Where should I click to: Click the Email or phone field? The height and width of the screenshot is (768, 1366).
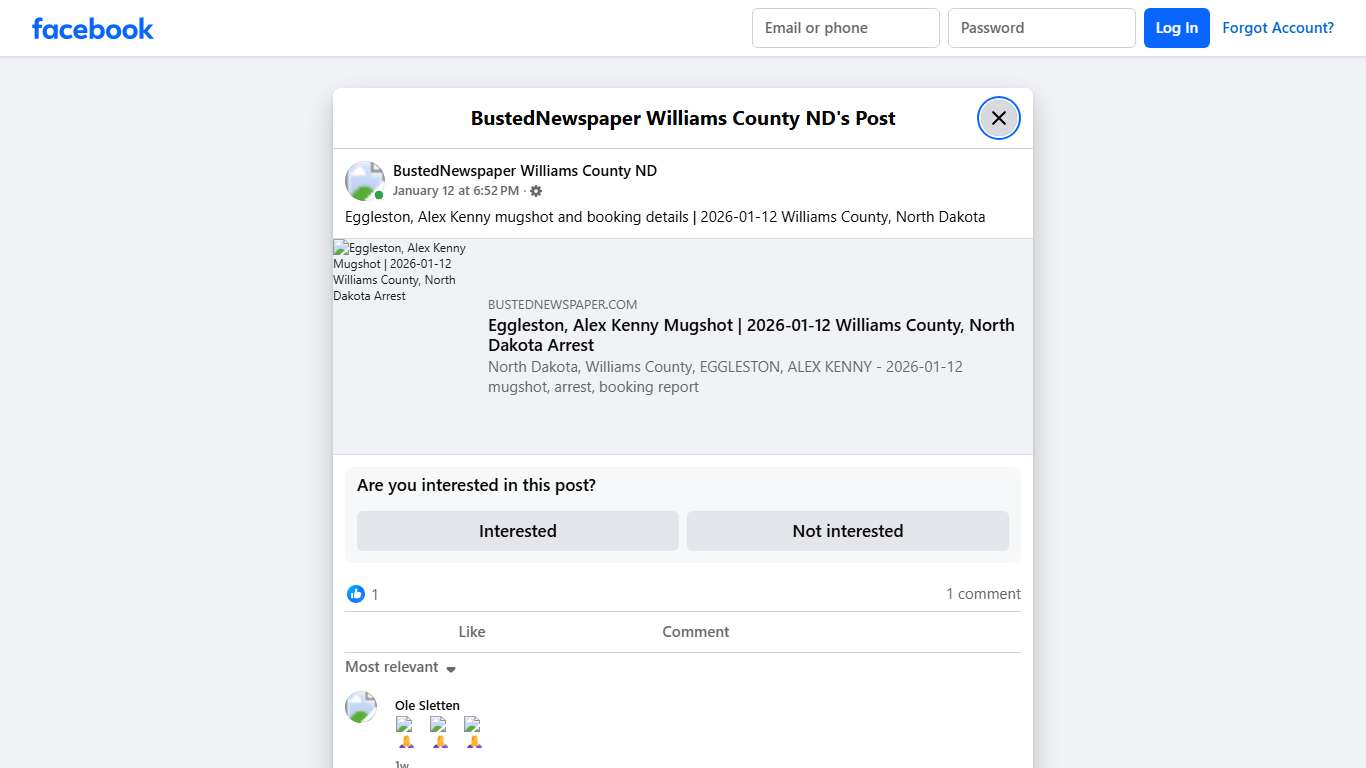[845, 27]
